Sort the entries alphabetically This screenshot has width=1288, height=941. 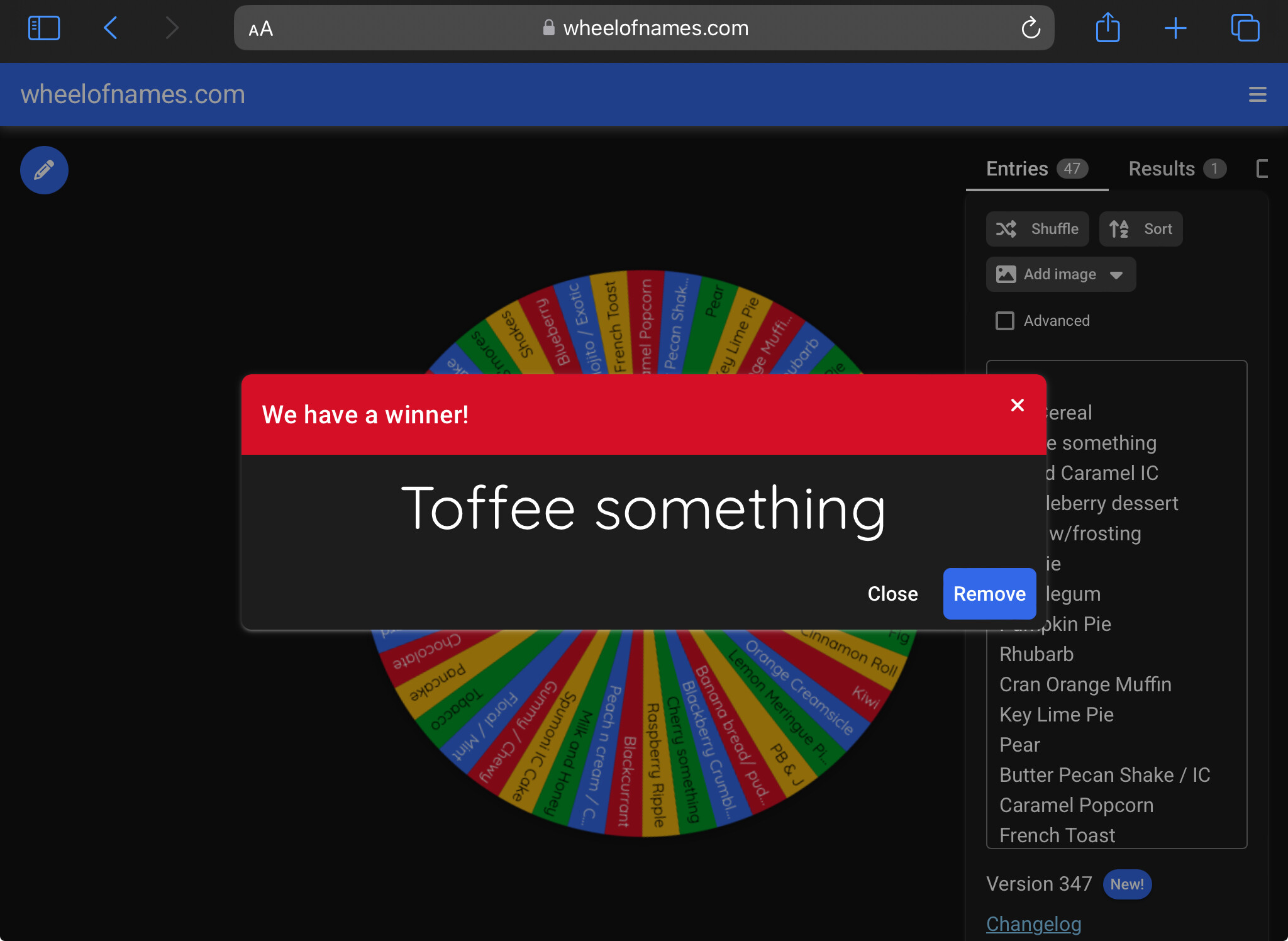(x=1141, y=229)
